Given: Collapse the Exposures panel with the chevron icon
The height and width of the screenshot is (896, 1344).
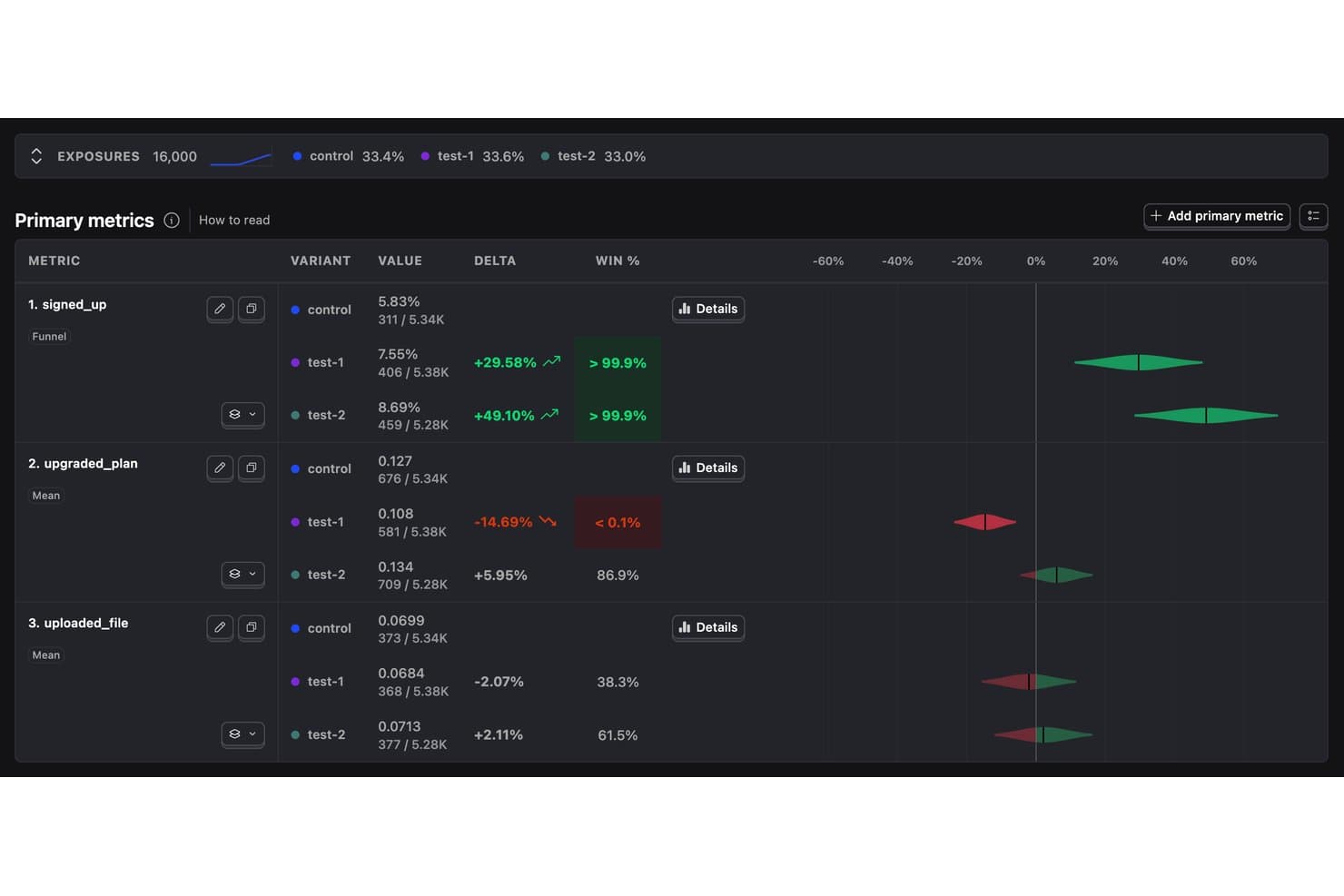Looking at the screenshot, I should click(36, 156).
